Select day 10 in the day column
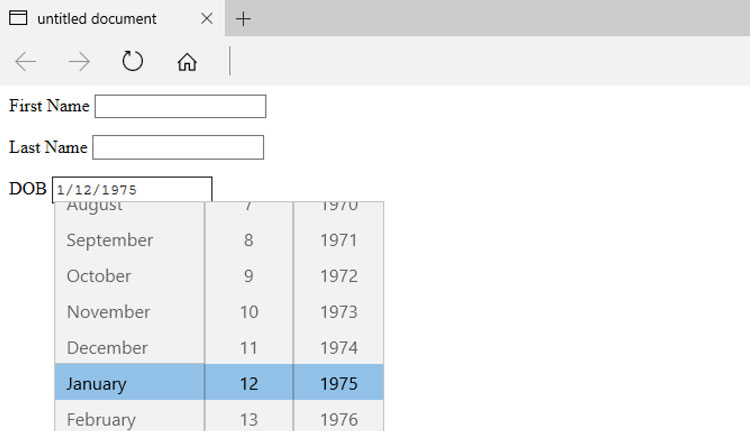This screenshot has width=750, height=431. pyautogui.click(x=249, y=312)
